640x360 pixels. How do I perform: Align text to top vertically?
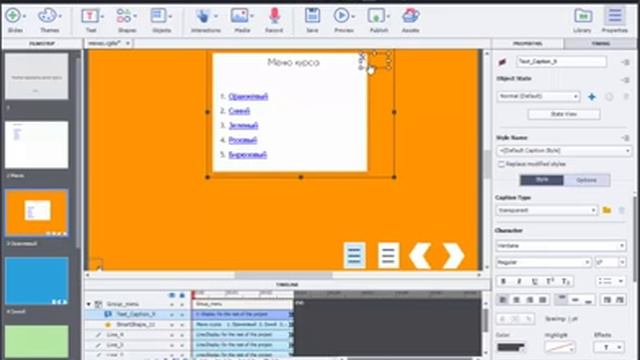(x=562, y=300)
